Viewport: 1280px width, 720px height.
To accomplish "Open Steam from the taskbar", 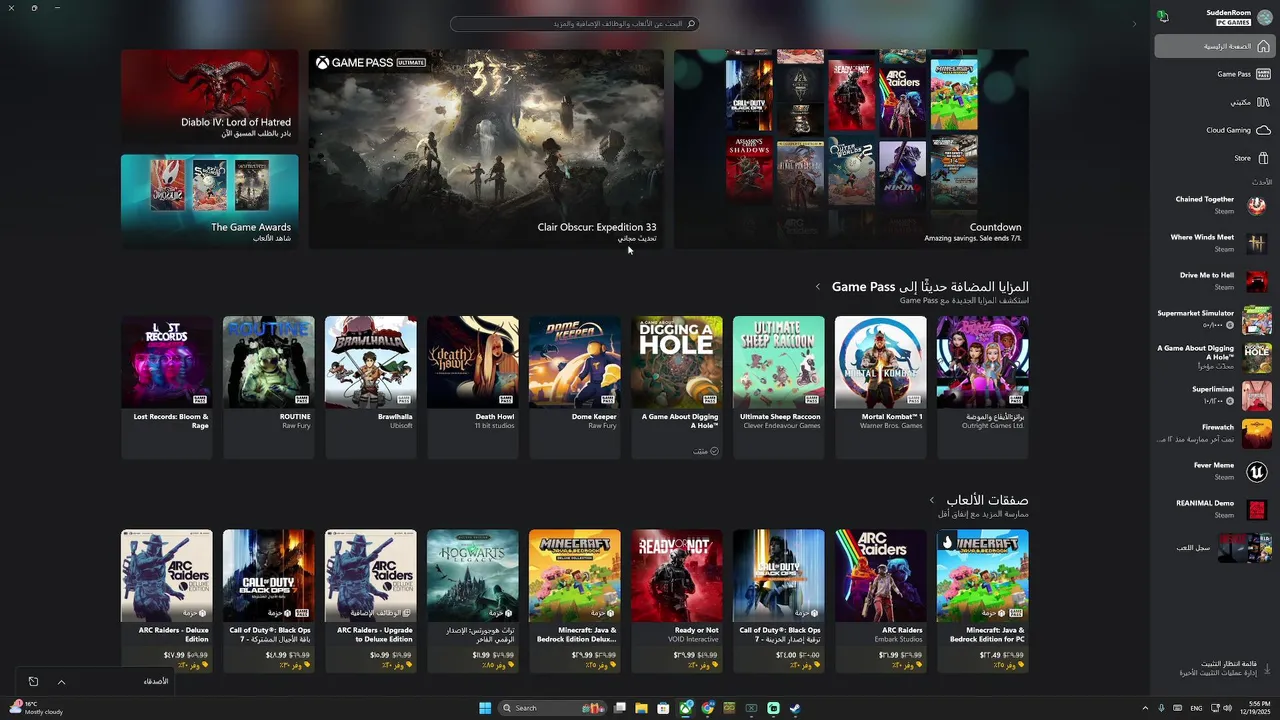I will [x=795, y=708].
